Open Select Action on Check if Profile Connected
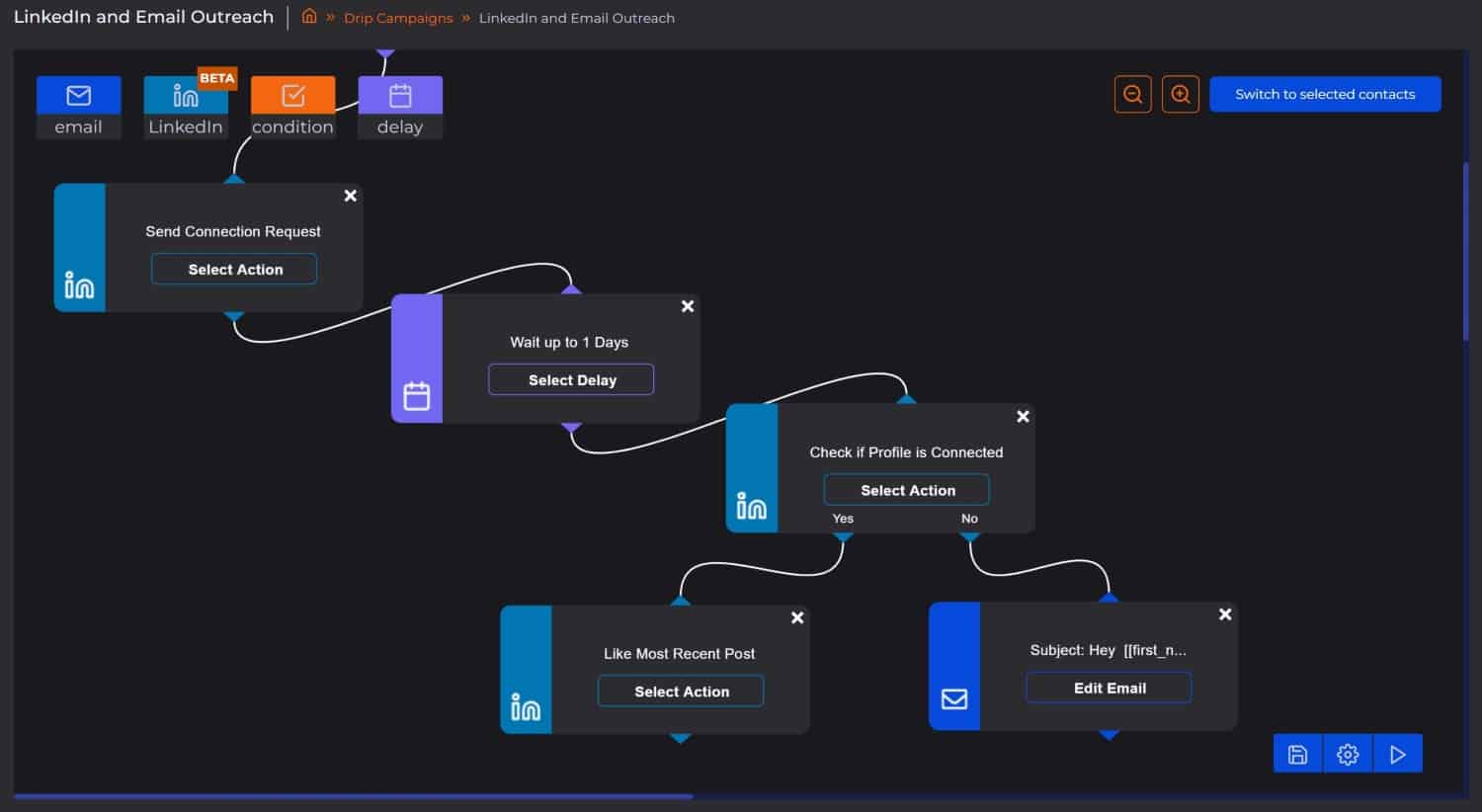Viewport: 1482px width, 812px height. tap(907, 490)
